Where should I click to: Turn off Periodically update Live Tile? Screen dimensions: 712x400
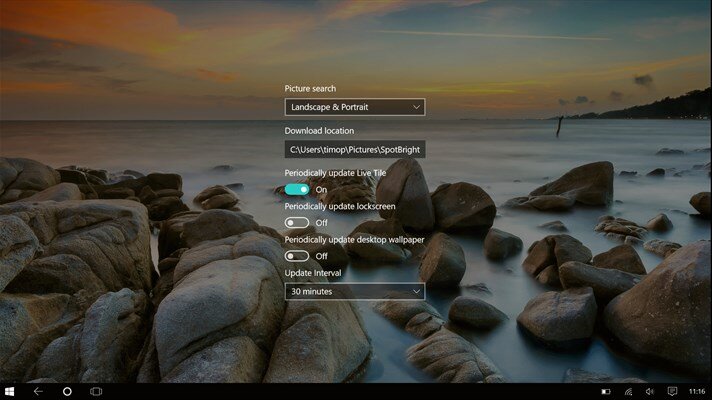pos(297,189)
